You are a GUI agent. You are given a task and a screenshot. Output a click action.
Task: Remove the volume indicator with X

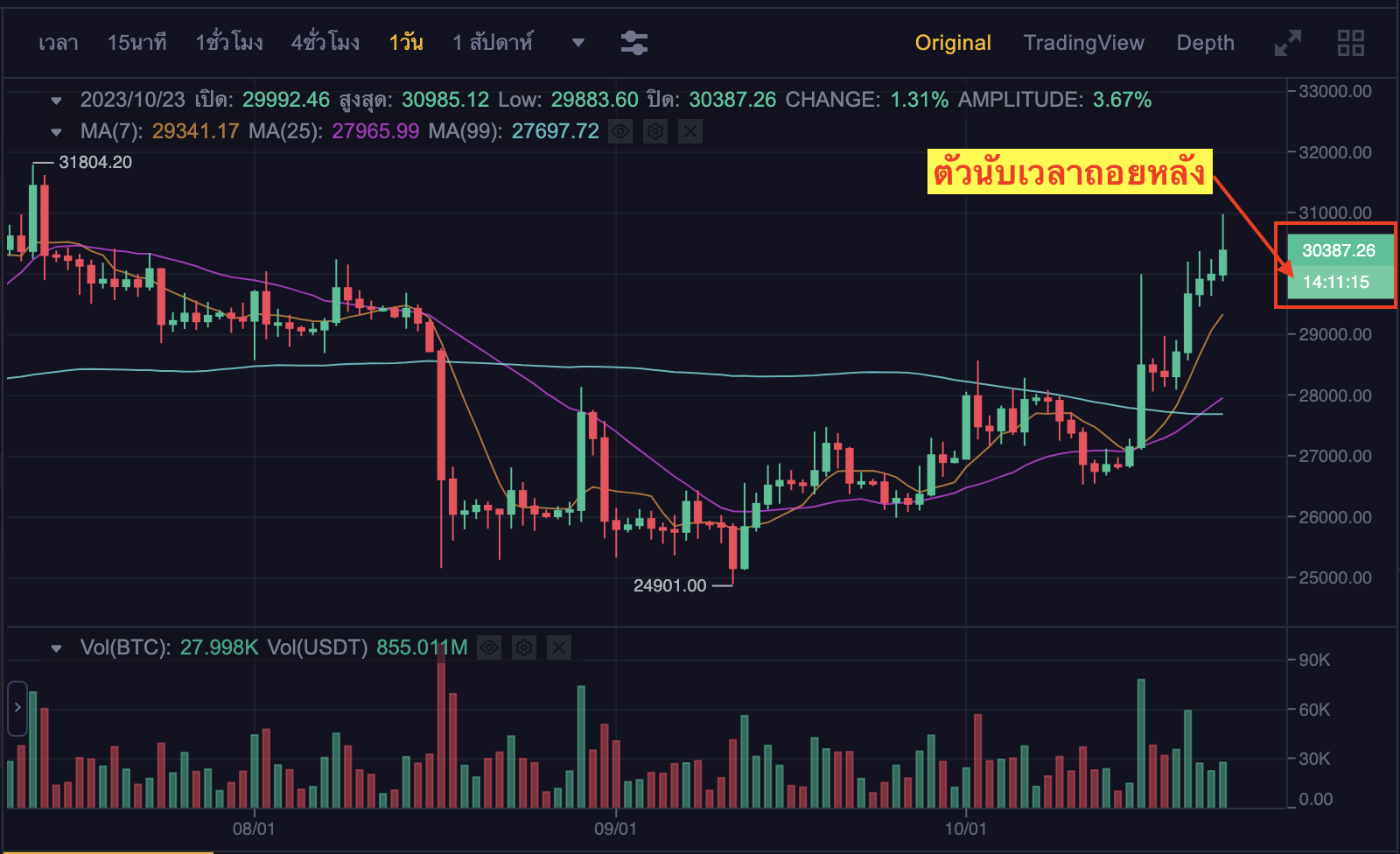pos(559,647)
